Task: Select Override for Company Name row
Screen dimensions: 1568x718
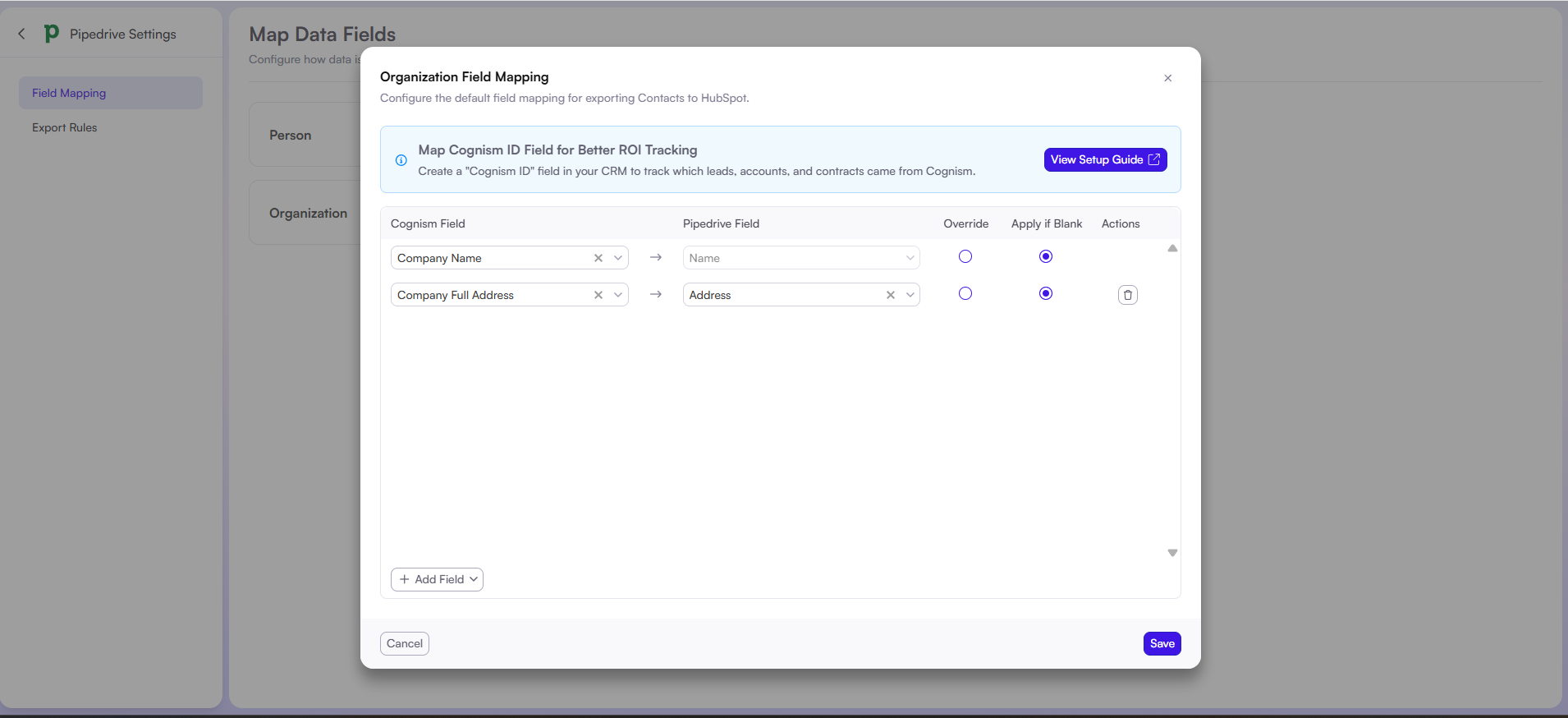Action: coord(965,256)
